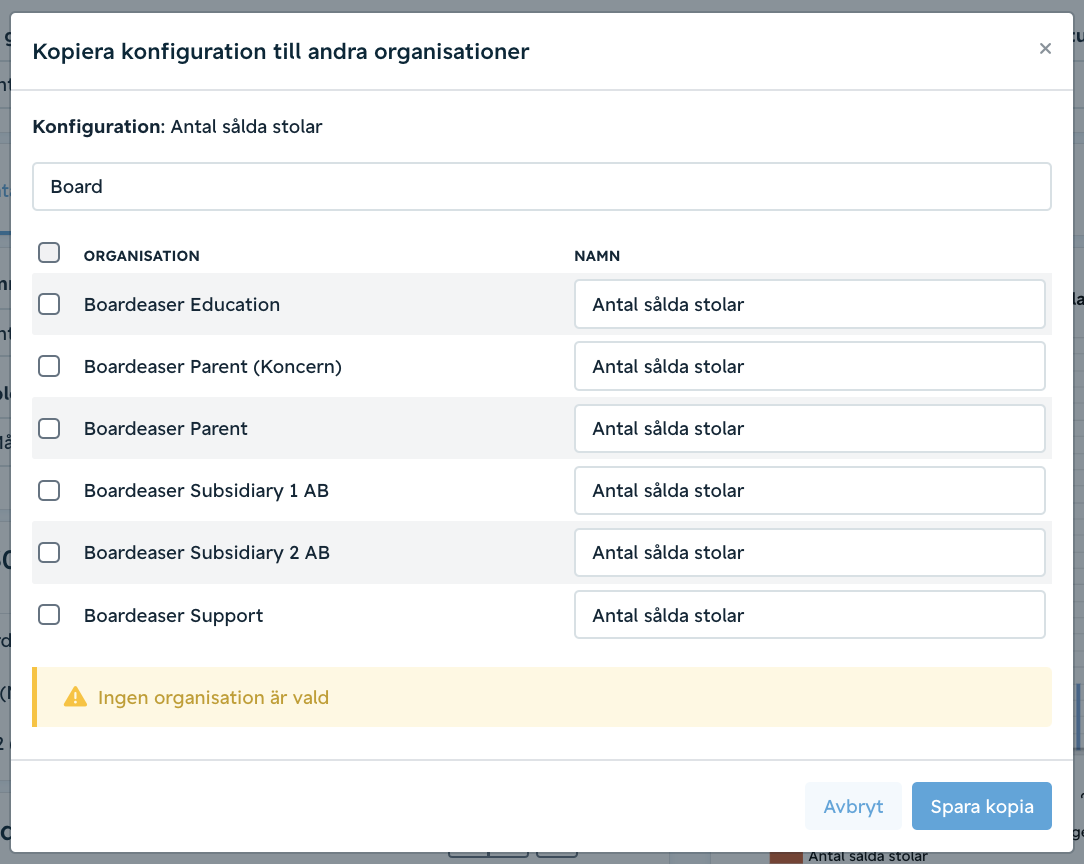
Task: Click the Avbryt button
Action: coord(853,806)
